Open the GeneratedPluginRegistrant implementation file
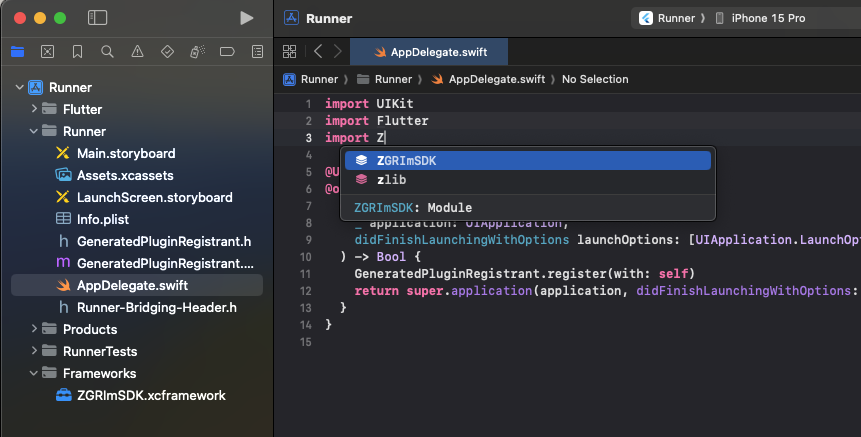Screen dimensions: 861x437 pos(165,263)
